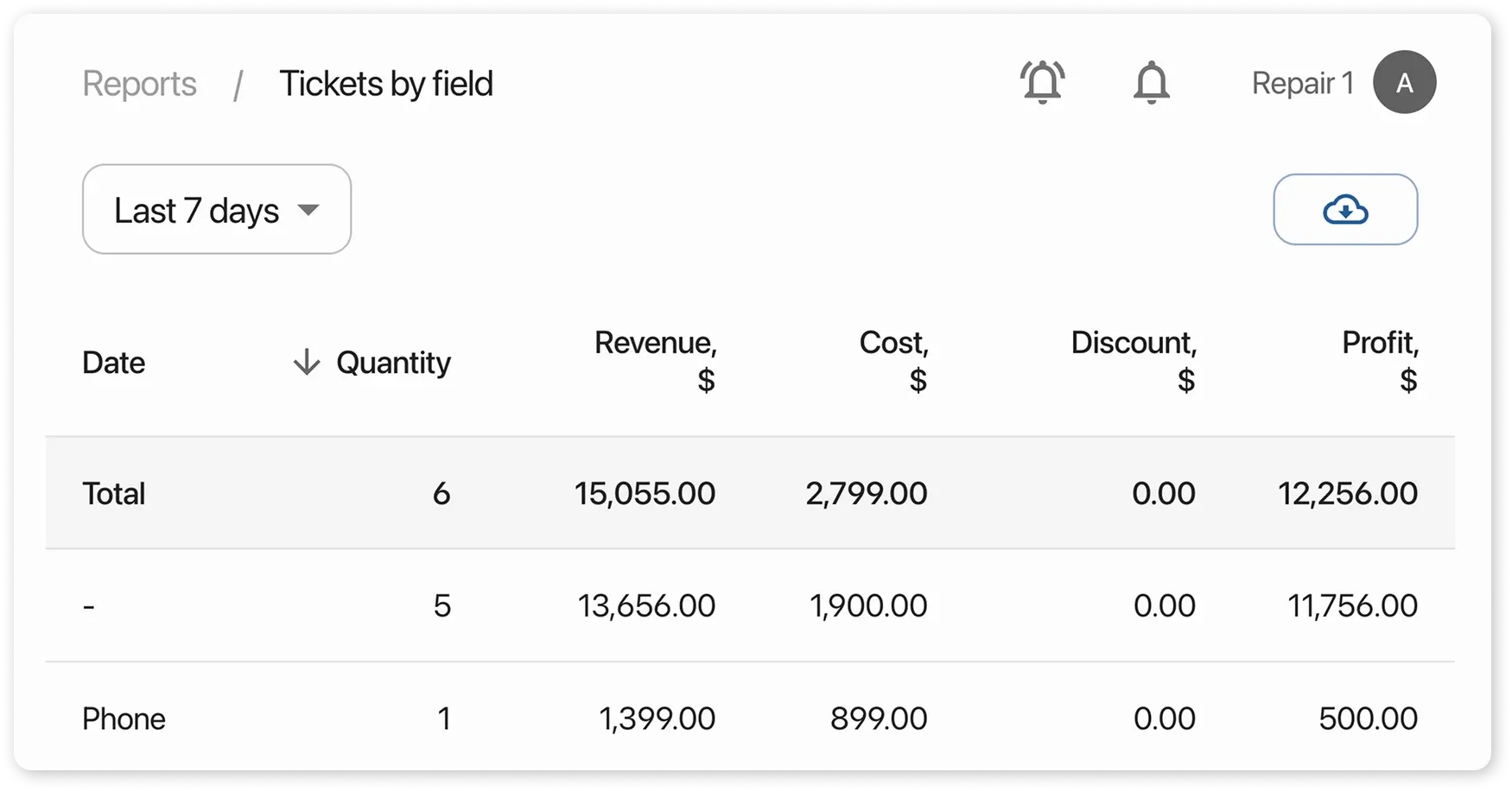The width and height of the screenshot is (1512, 791).
Task: Click the leftmost notification bell icon
Action: click(1042, 82)
